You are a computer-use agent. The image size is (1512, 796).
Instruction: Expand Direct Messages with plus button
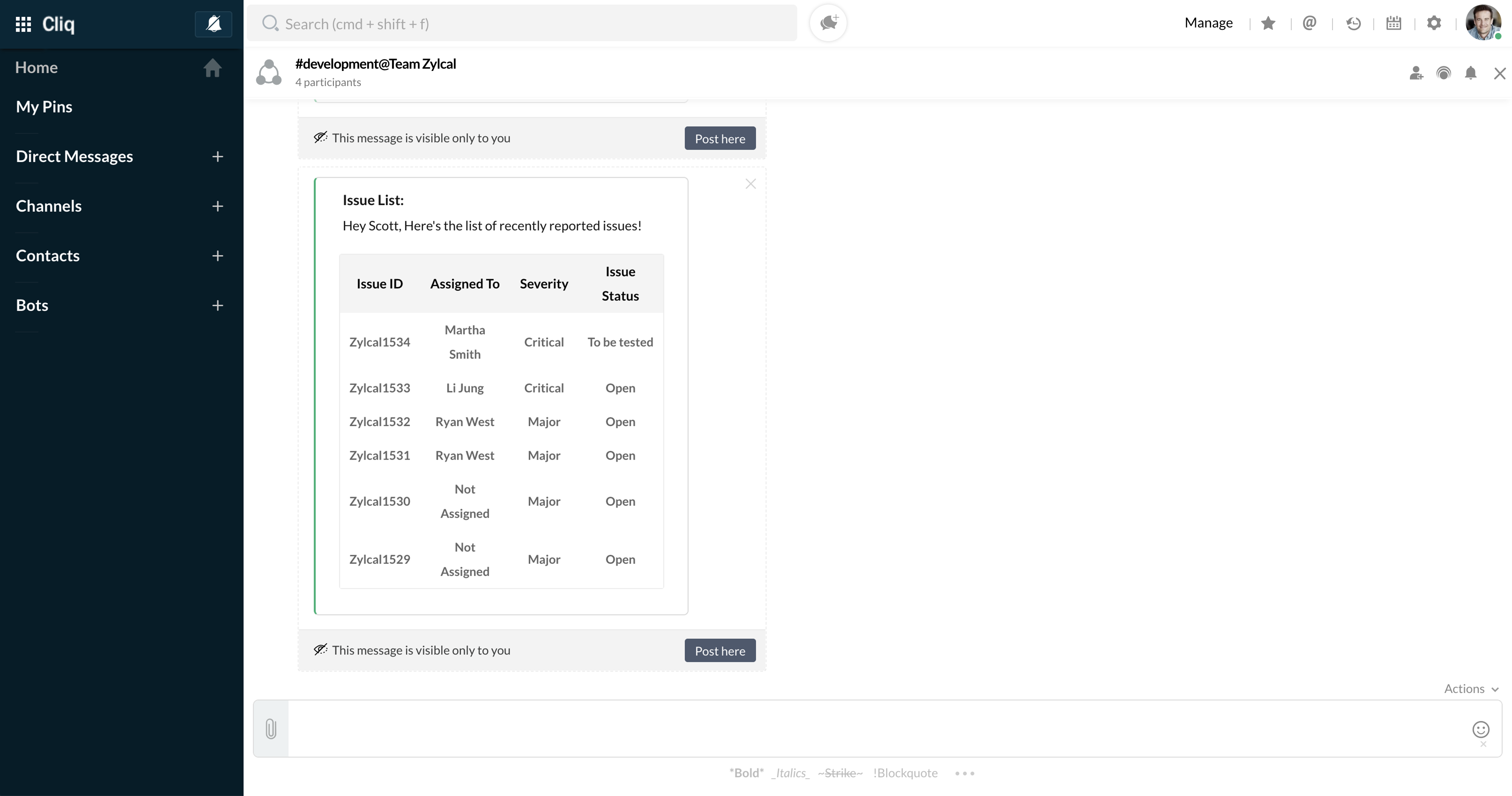[x=218, y=157]
